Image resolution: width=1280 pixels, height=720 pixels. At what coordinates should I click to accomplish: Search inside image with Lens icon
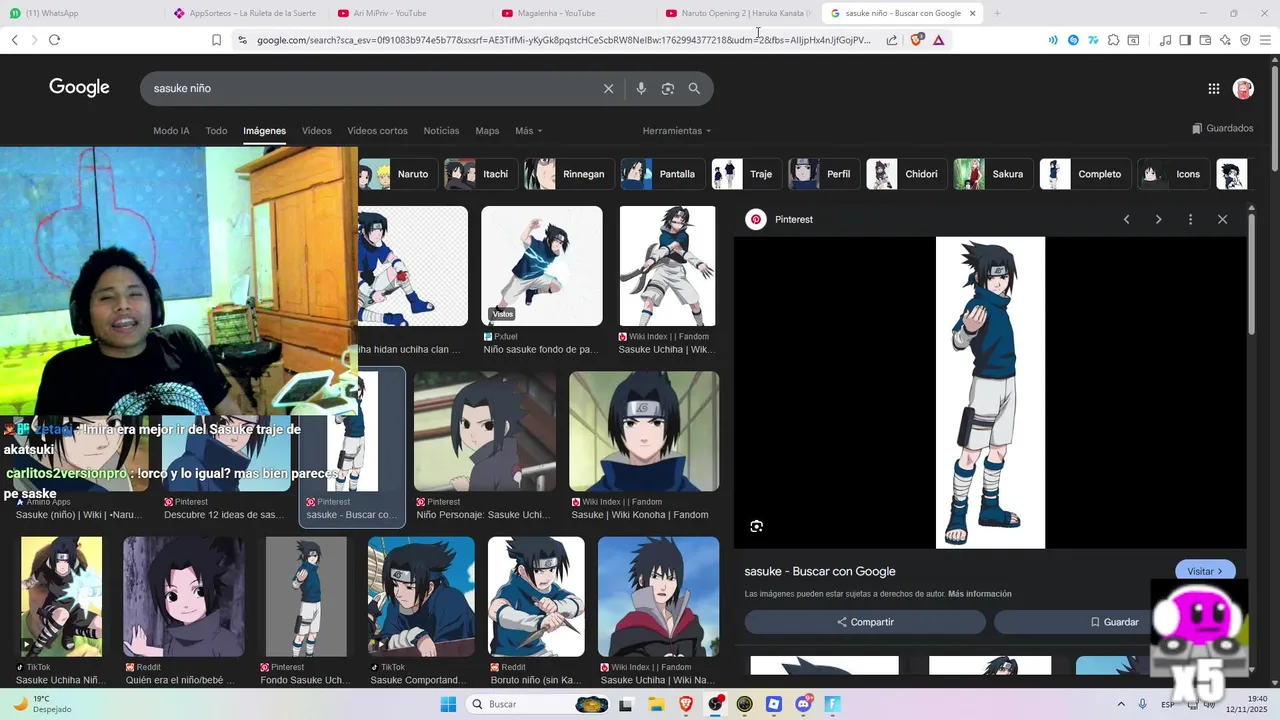756,526
